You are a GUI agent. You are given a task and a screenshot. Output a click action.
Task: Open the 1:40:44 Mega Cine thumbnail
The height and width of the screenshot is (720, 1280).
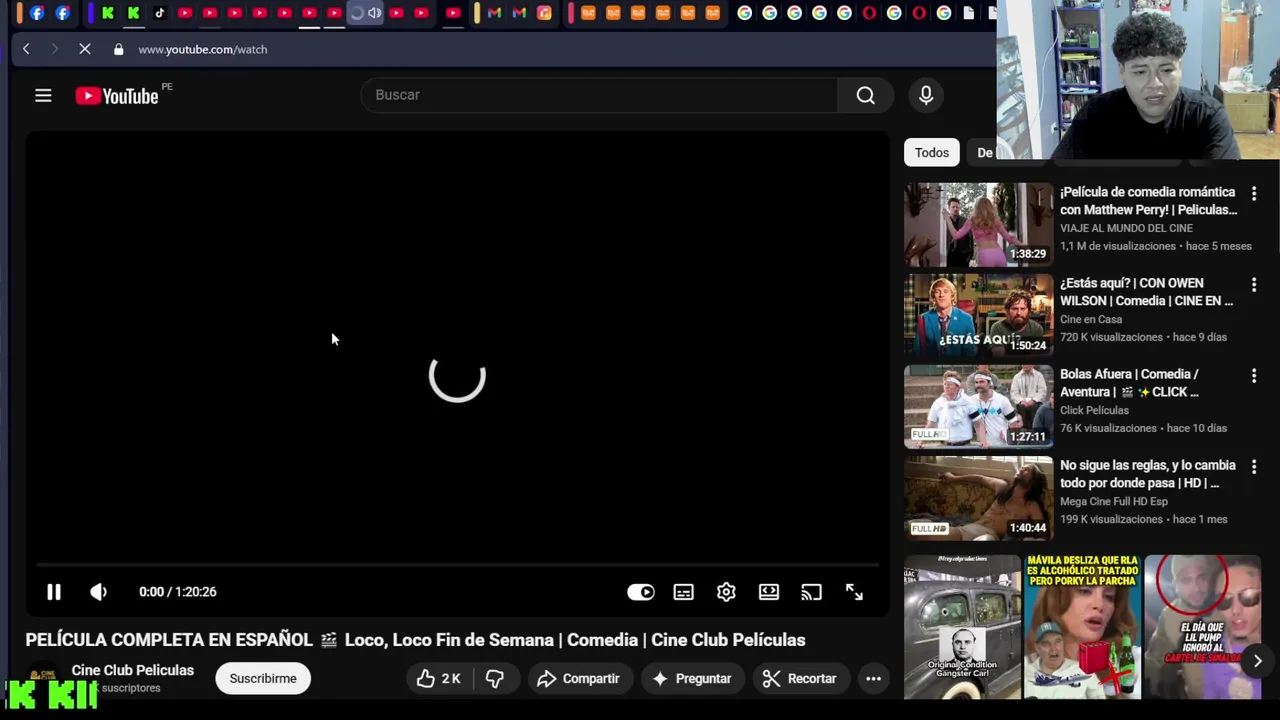pos(978,497)
